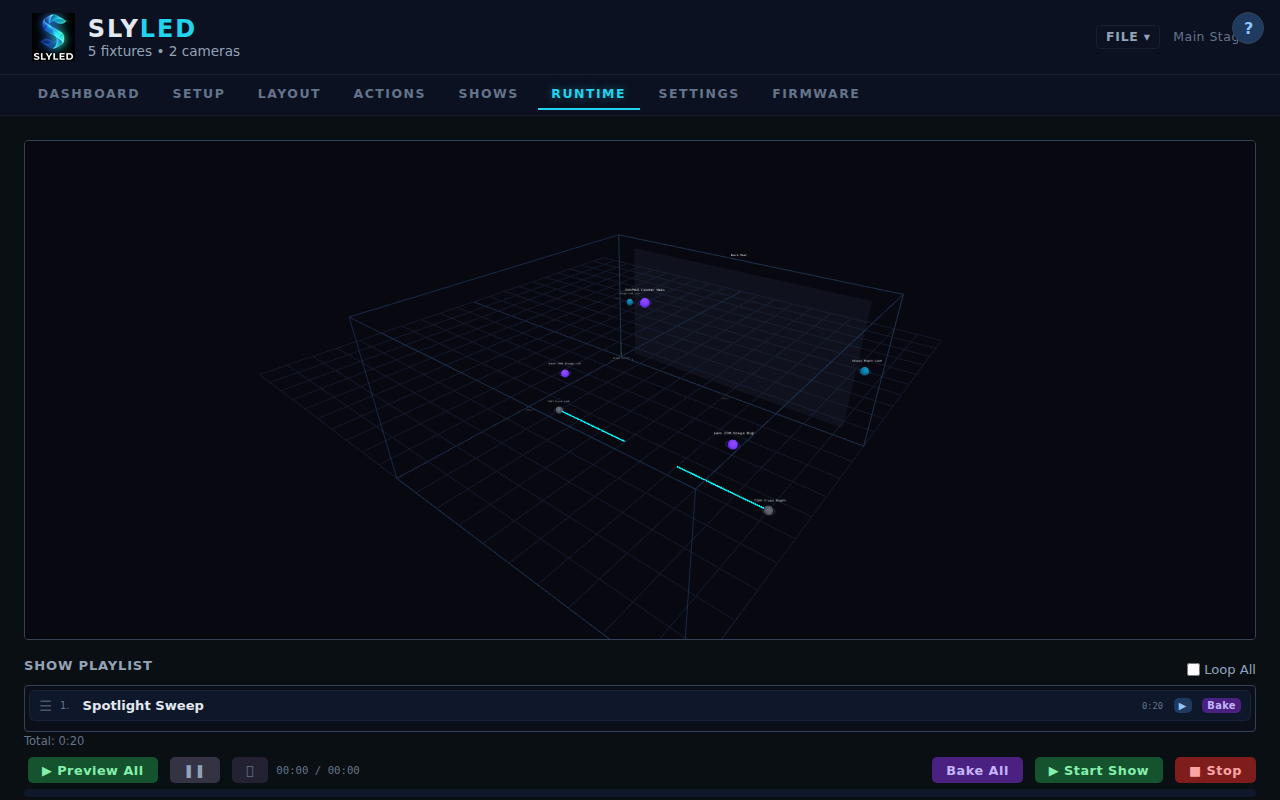Viewport: 1280px width, 800px height.
Task: Open the help question mark button
Action: click(x=1247, y=28)
